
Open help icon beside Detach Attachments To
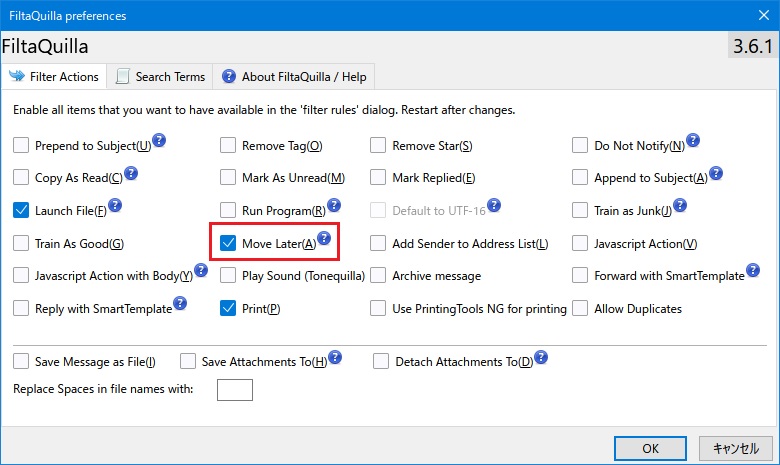(x=541, y=357)
